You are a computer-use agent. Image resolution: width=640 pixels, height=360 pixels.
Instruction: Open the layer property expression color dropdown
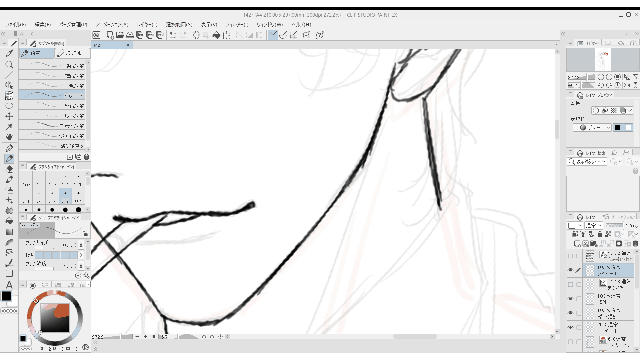[x=592, y=128]
